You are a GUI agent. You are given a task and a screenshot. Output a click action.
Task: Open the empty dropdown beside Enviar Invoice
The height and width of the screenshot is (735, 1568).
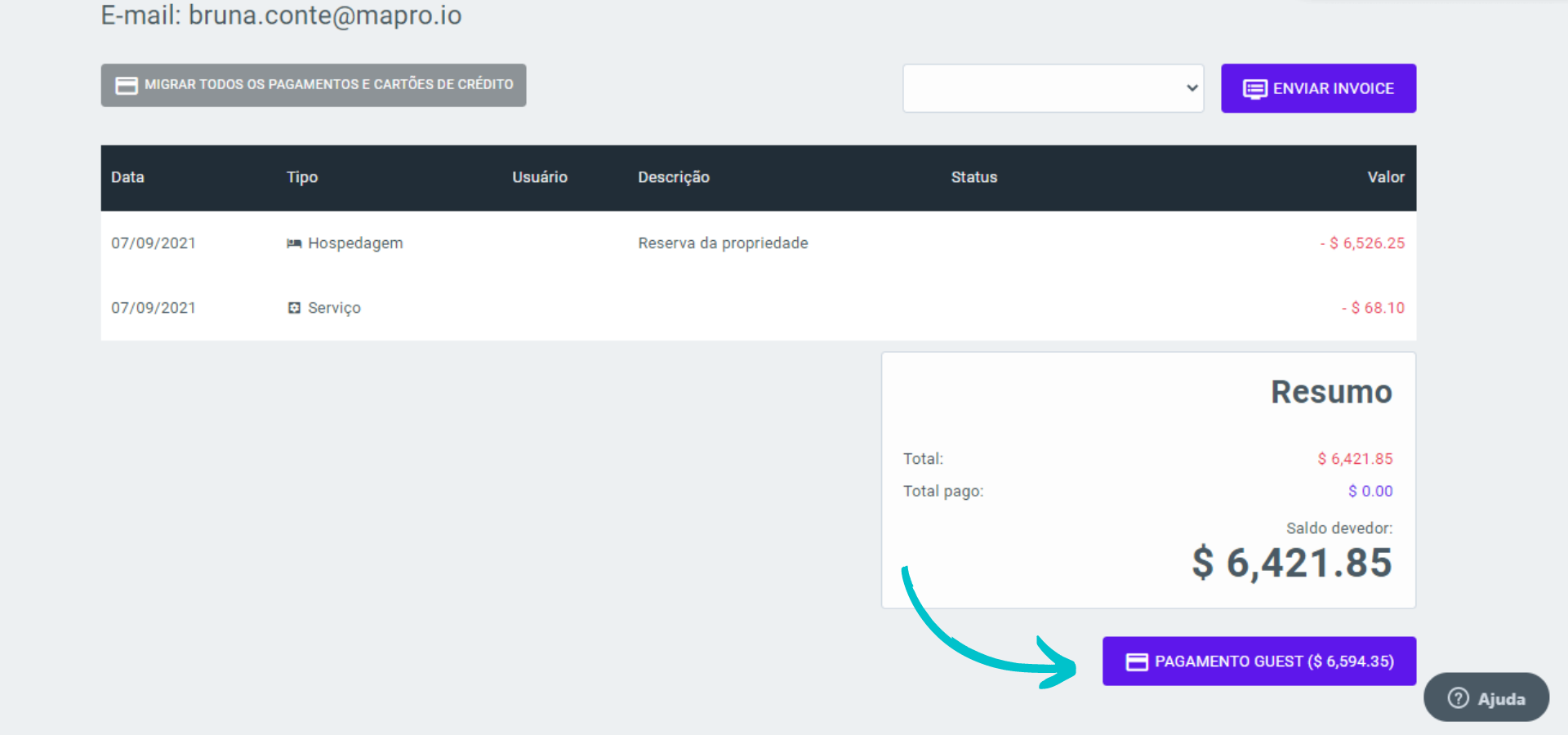point(1053,88)
